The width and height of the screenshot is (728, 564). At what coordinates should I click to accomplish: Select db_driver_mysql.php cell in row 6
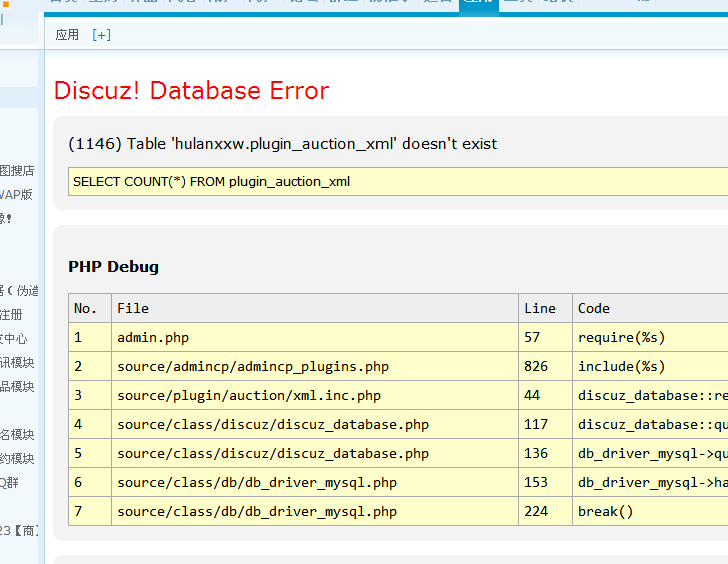315,482
